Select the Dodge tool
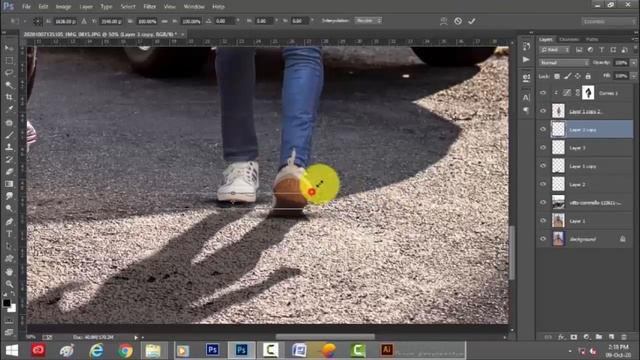The width and height of the screenshot is (640, 360). click(9, 208)
